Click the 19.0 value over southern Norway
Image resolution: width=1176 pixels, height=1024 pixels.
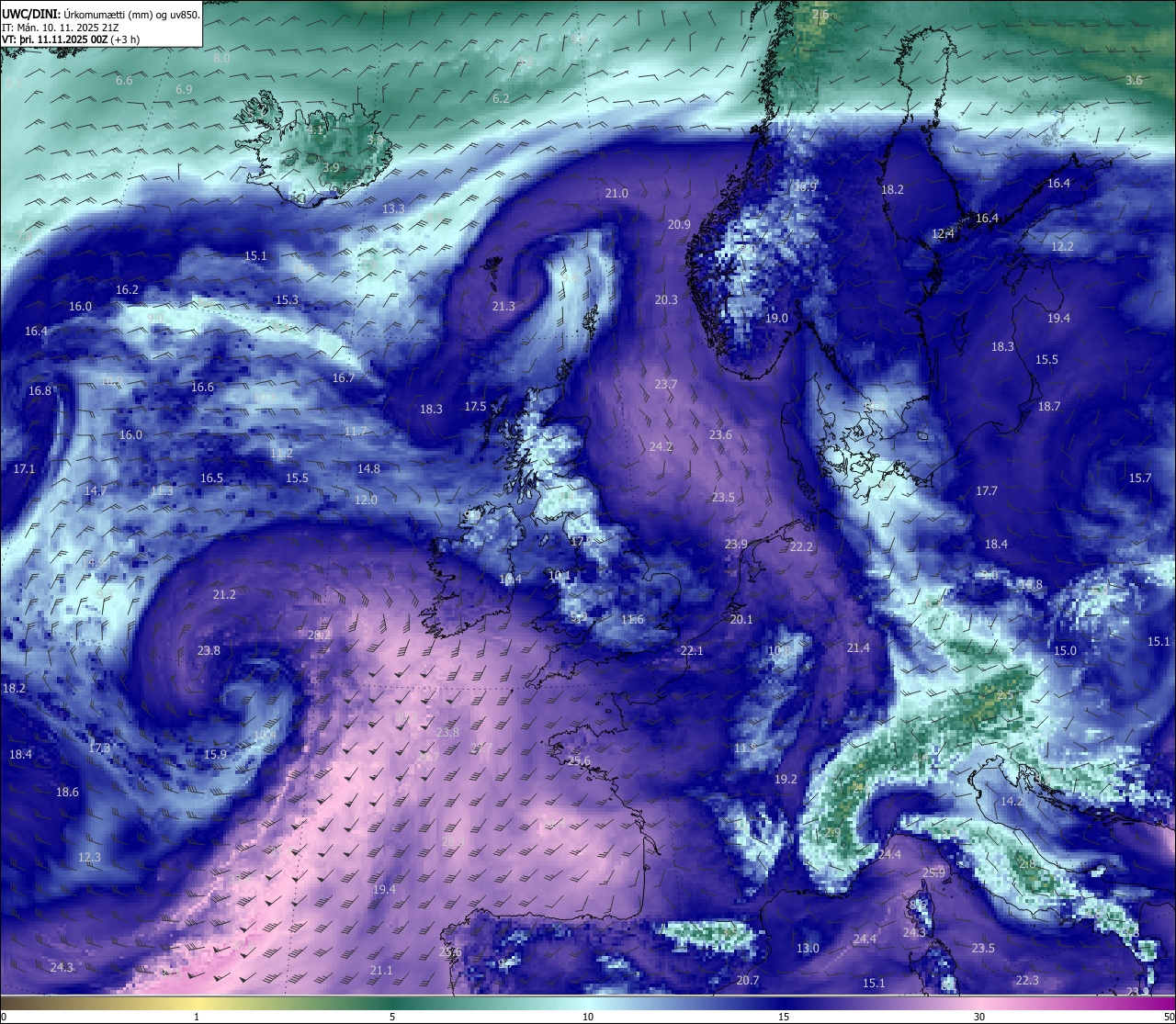coord(776,319)
